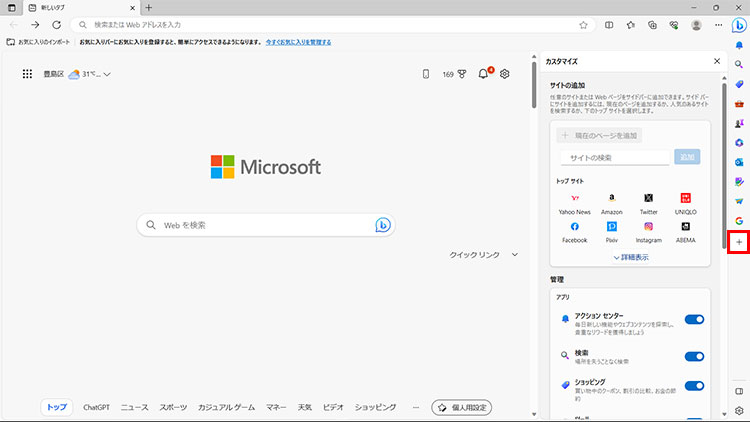Screen dimensions: 750x422
Task: Click the Google icon in the sidebar
Action: pyautogui.click(x=739, y=220)
